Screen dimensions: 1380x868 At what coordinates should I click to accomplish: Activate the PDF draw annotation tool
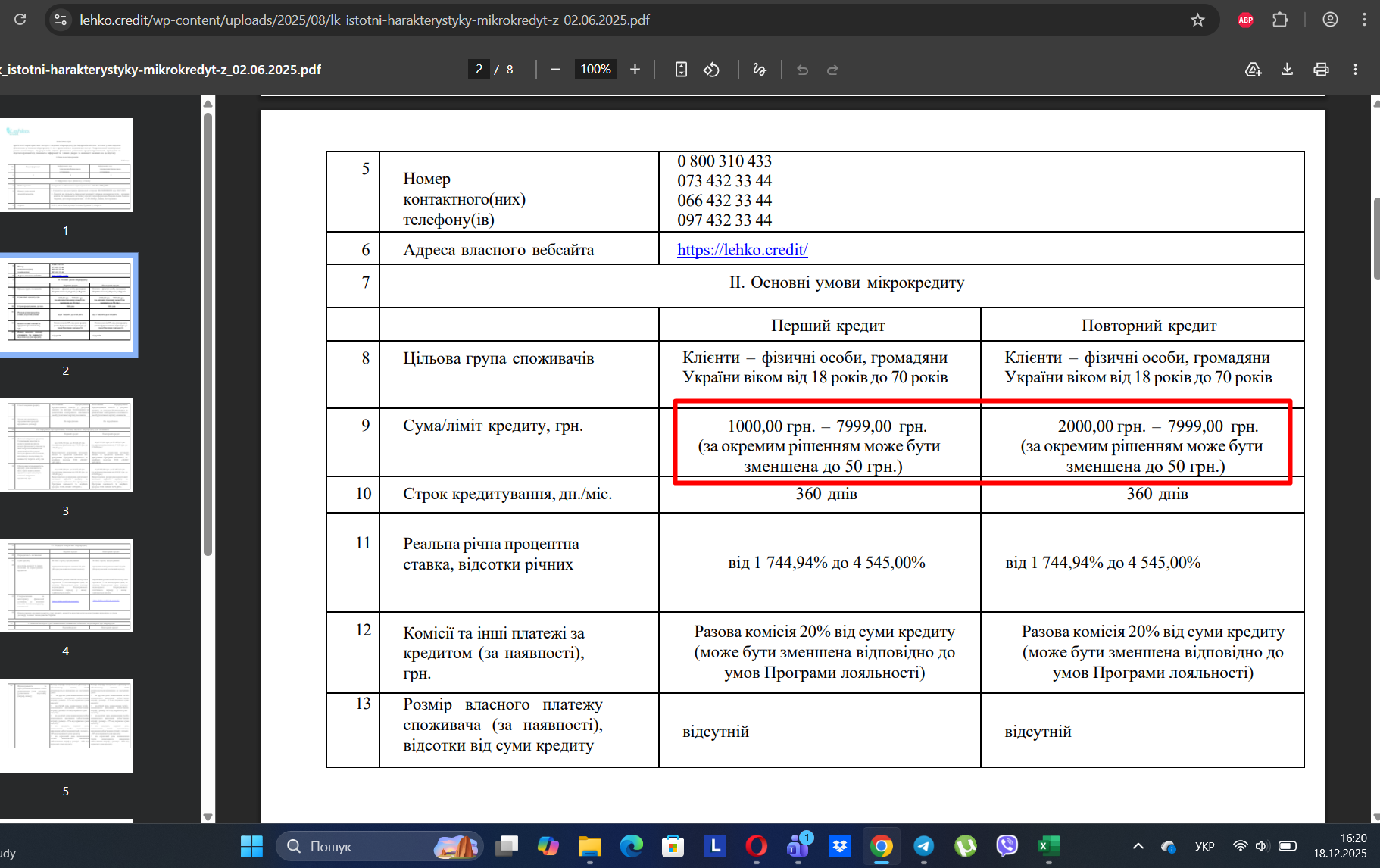tap(760, 70)
